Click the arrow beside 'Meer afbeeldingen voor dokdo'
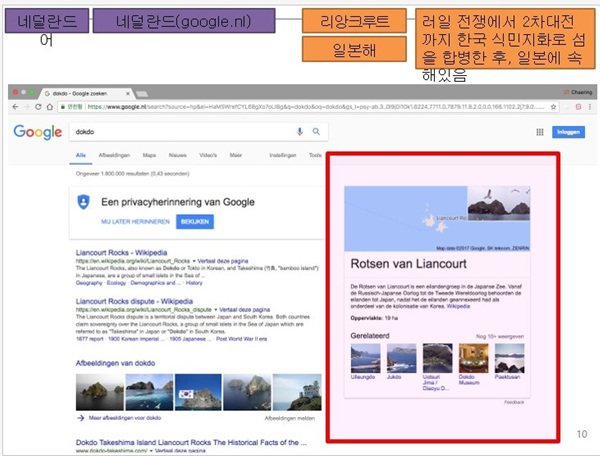600x456 pixels. coord(80,418)
